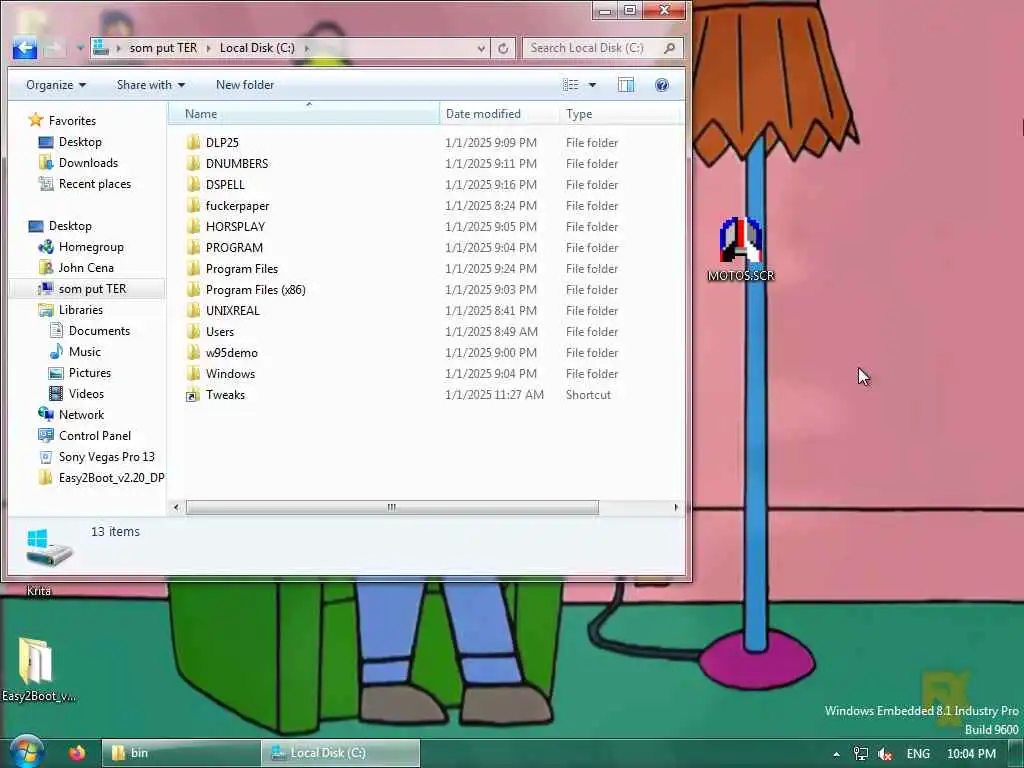Select Program Files (x86) folder
Image resolution: width=1024 pixels, height=768 pixels.
[x=246, y=289]
